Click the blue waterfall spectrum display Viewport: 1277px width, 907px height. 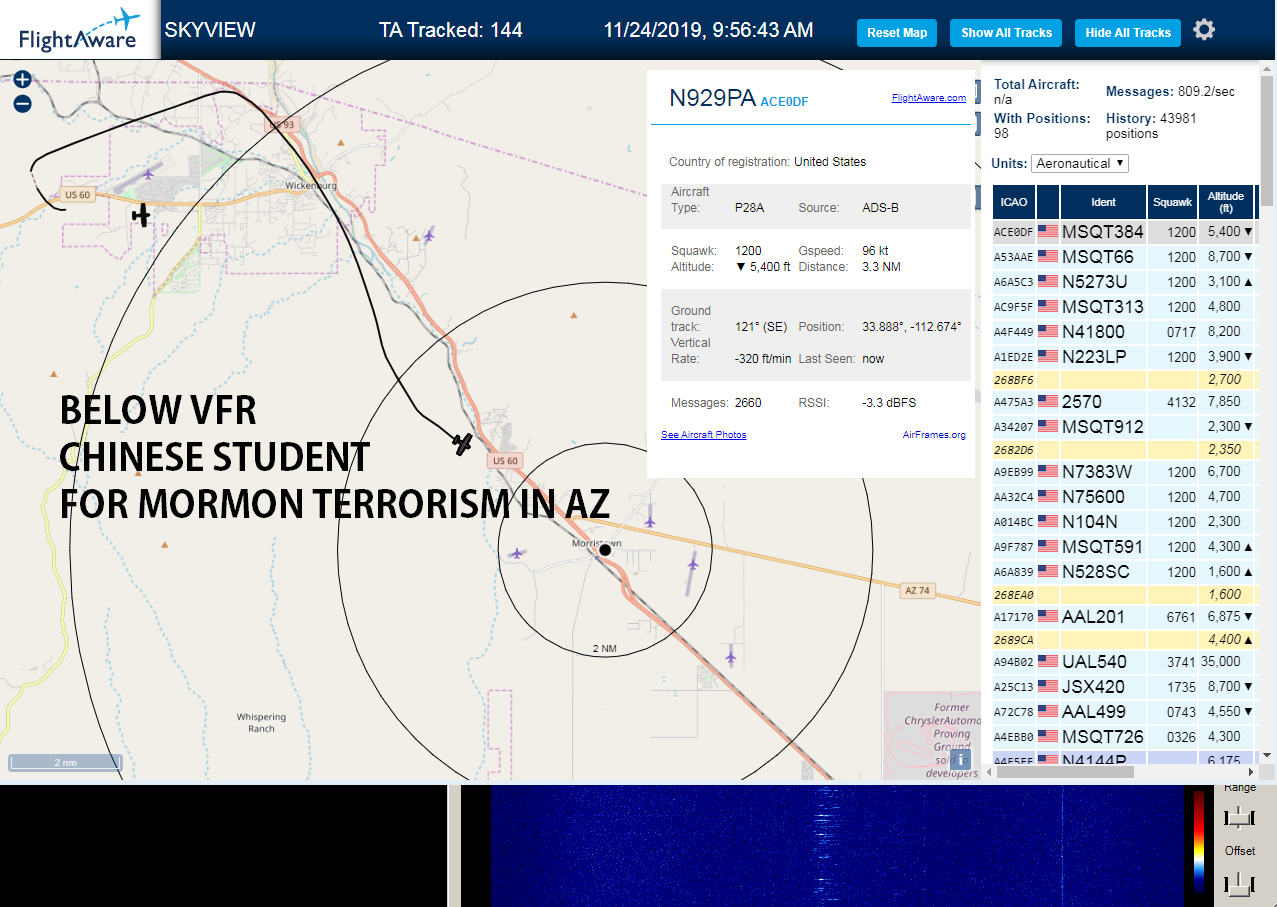pyautogui.click(x=835, y=846)
